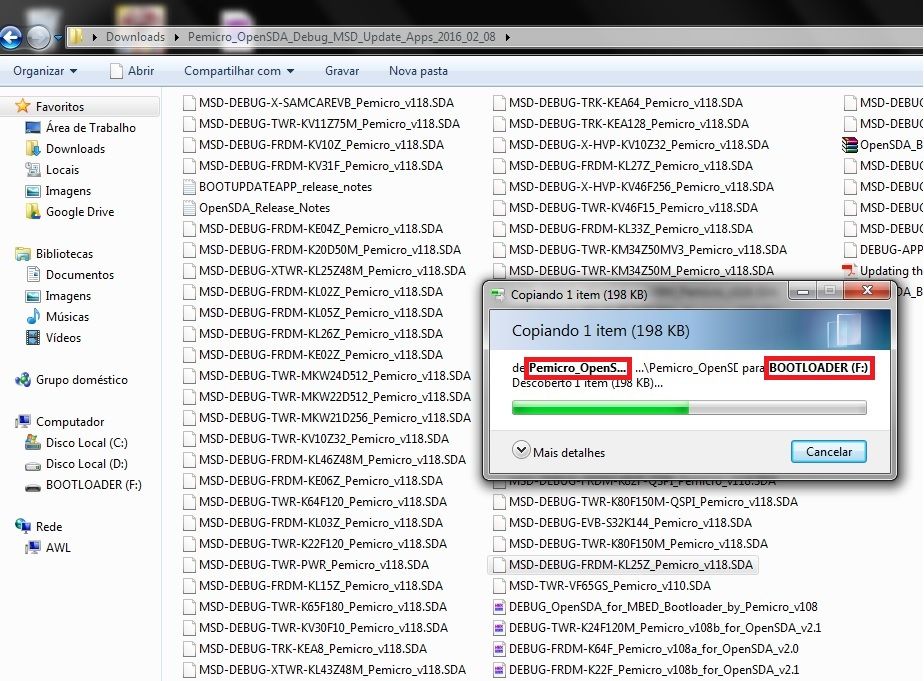The width and height of the screenshot is (924, 681).
Task: Click Pemicro_OpenS... source link in copy dialog
Action: [578, 368]
